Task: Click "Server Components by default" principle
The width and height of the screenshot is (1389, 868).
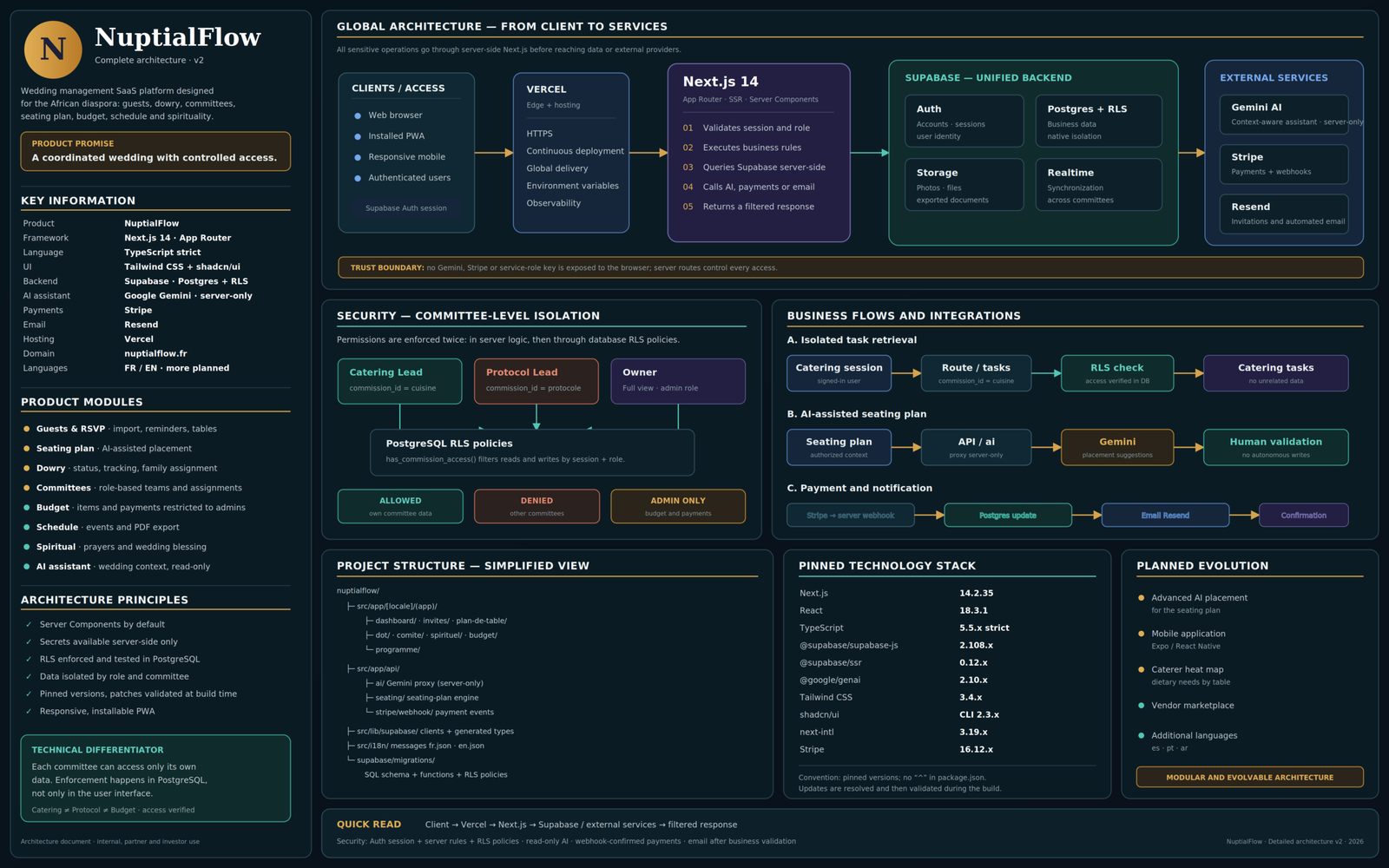Action: pos(95,624)
